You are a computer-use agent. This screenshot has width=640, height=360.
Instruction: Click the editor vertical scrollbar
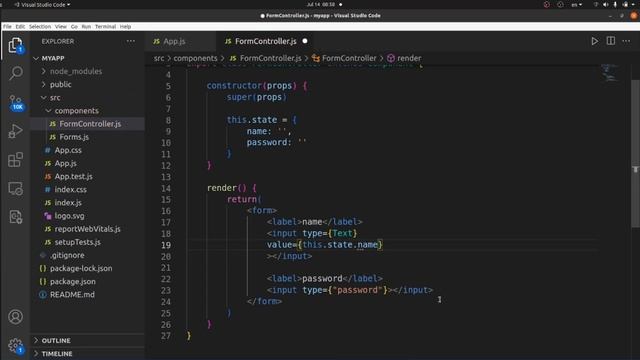[636, 153]
